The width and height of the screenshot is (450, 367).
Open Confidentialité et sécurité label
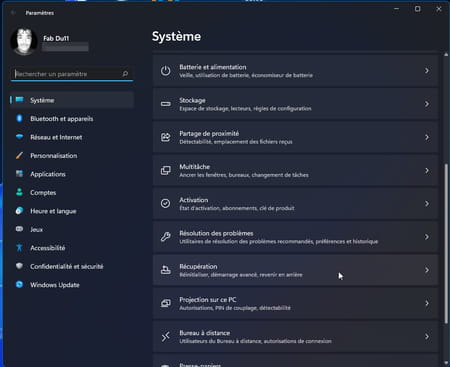click(x=67, y=266)
